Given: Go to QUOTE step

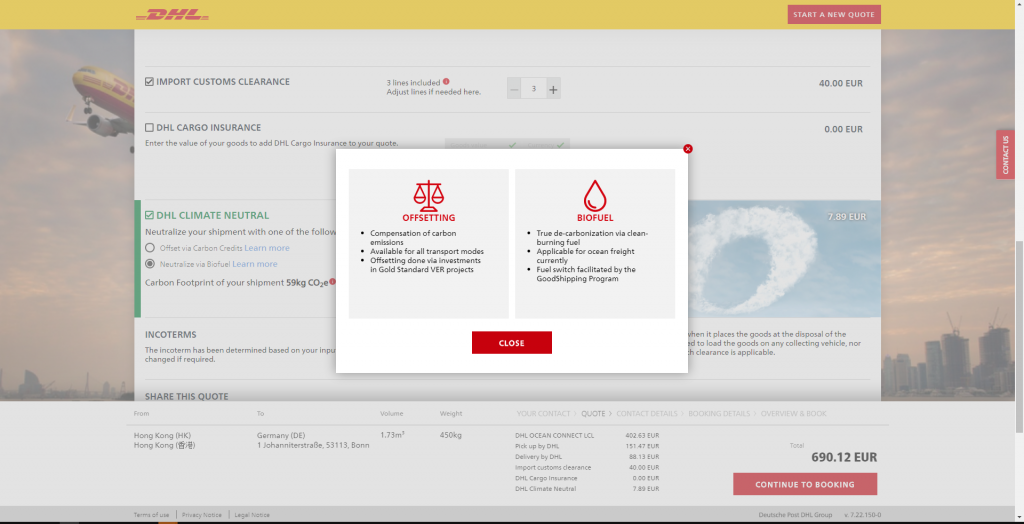Looking at the screenshot, I should (593, 414).
